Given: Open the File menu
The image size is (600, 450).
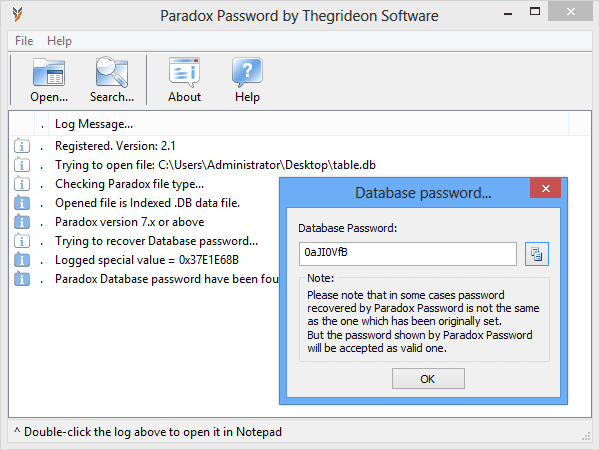Looking at the screenshot, I should click(x=24, y=41).
